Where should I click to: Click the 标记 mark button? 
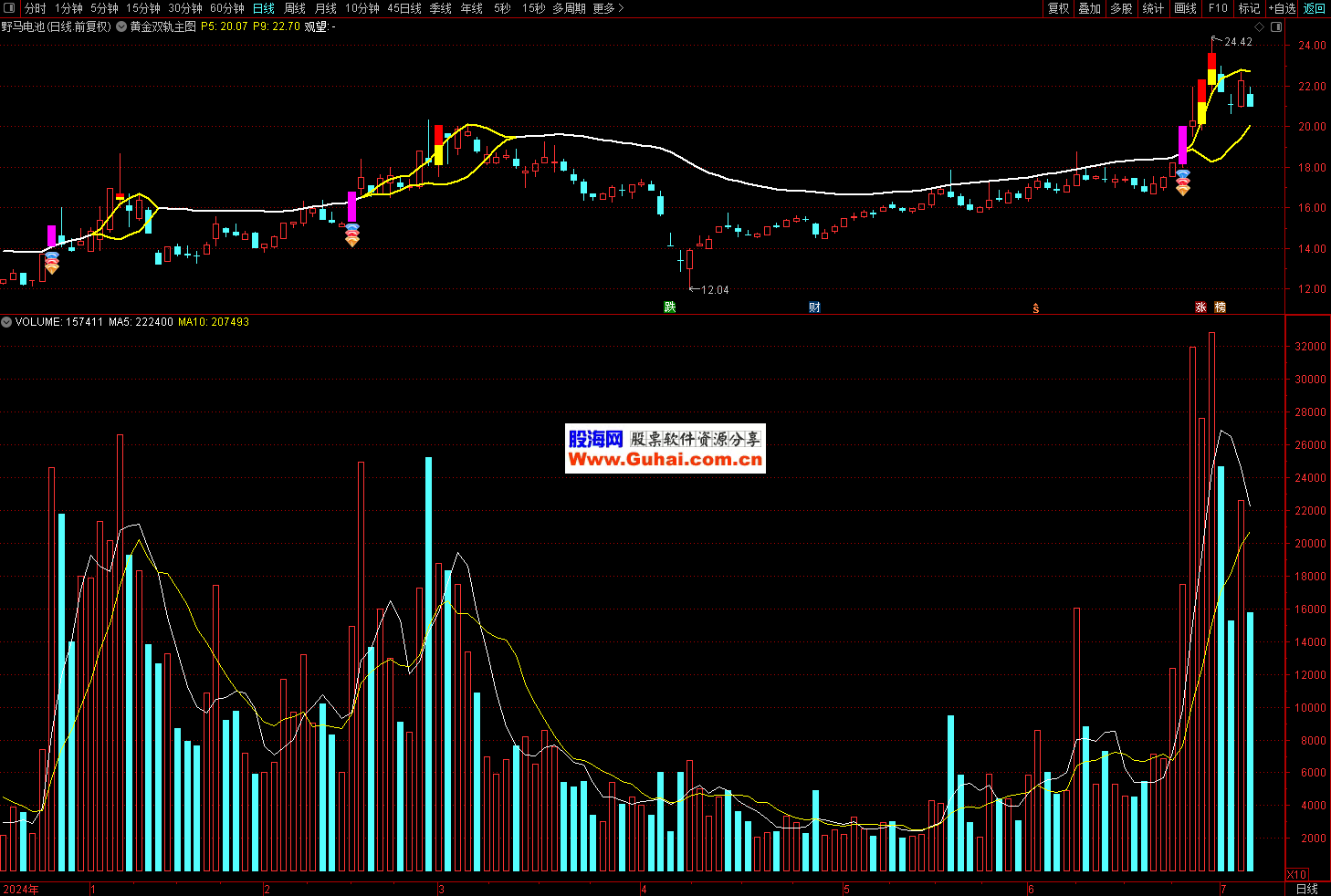tap(1249, 8)
